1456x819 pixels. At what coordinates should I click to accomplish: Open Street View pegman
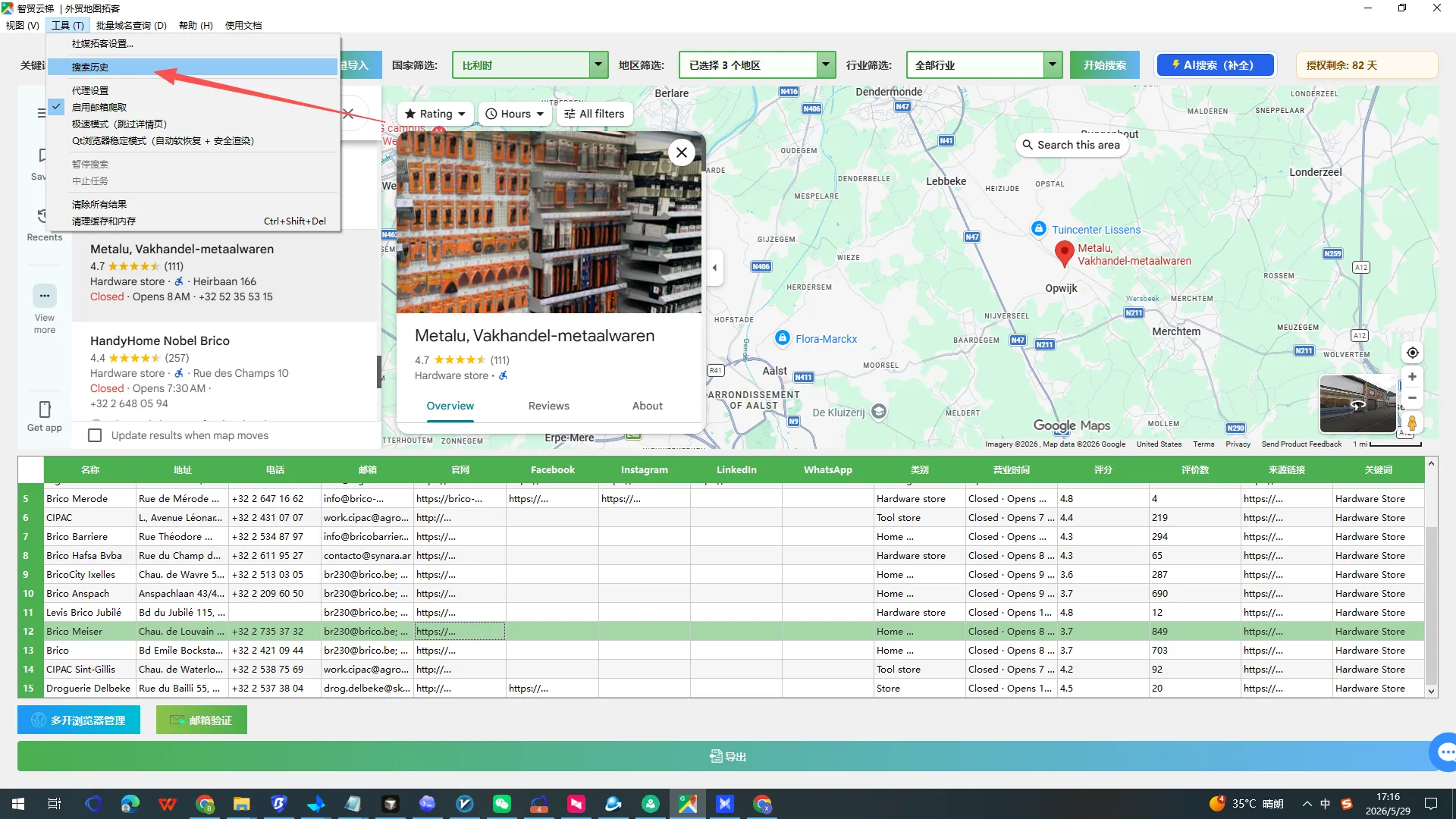(x=1412, y=423)
